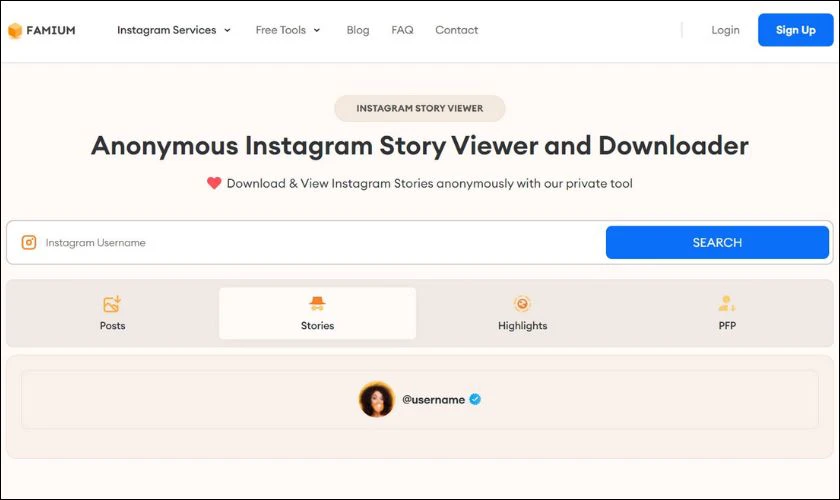Click the PFP person download icon
The width and height of the screenshot is (840, 500).
tap(727, 303)
